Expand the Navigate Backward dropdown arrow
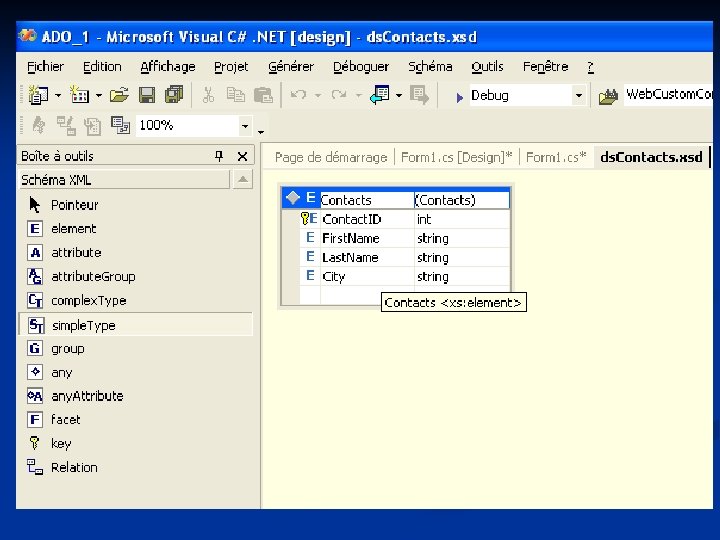This screenshot has width=720, height=540. coord(399,96)
